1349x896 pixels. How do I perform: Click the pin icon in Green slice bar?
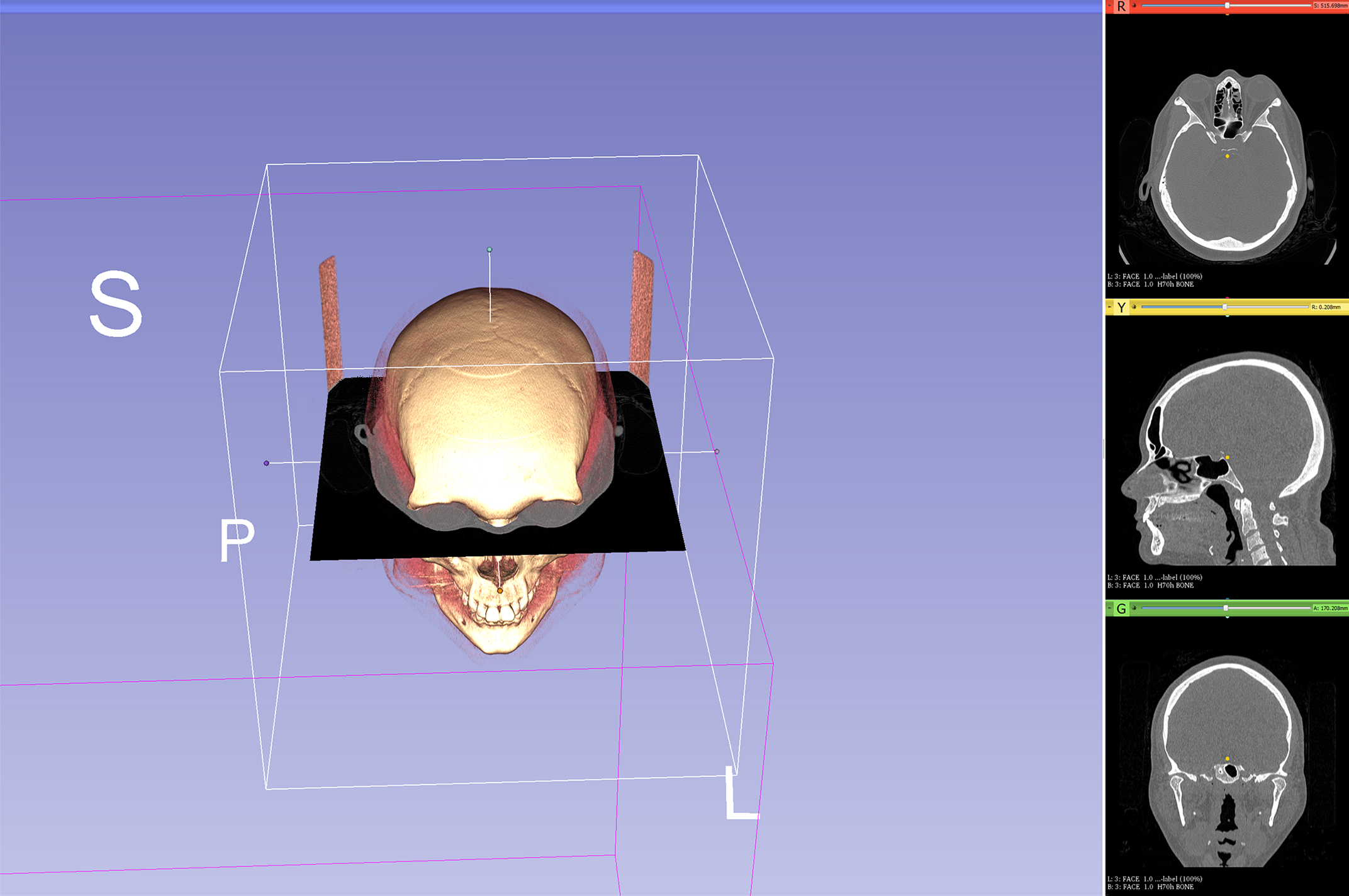point(1110,608)
